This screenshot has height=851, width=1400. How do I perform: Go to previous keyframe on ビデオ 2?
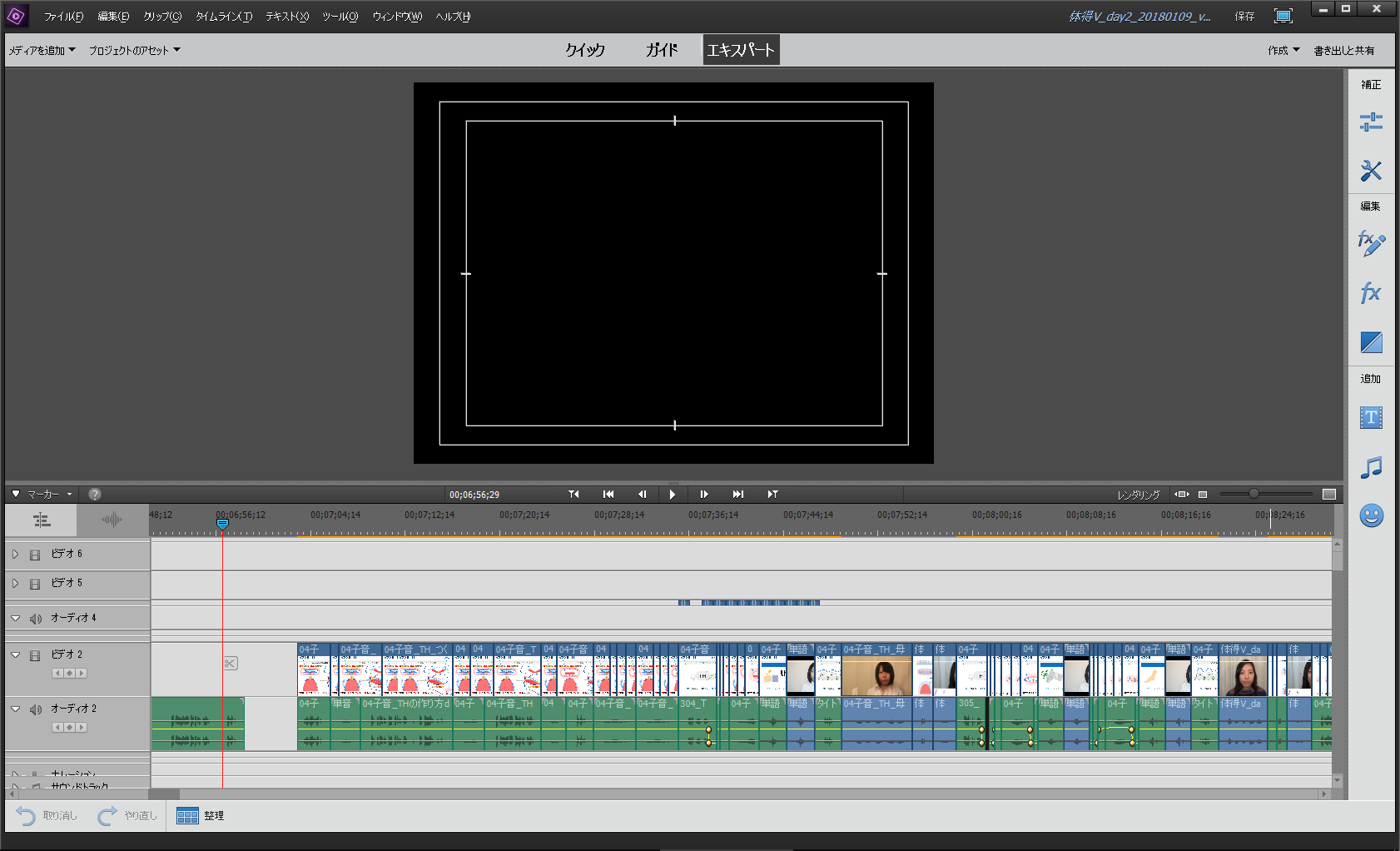pos(57,674)
